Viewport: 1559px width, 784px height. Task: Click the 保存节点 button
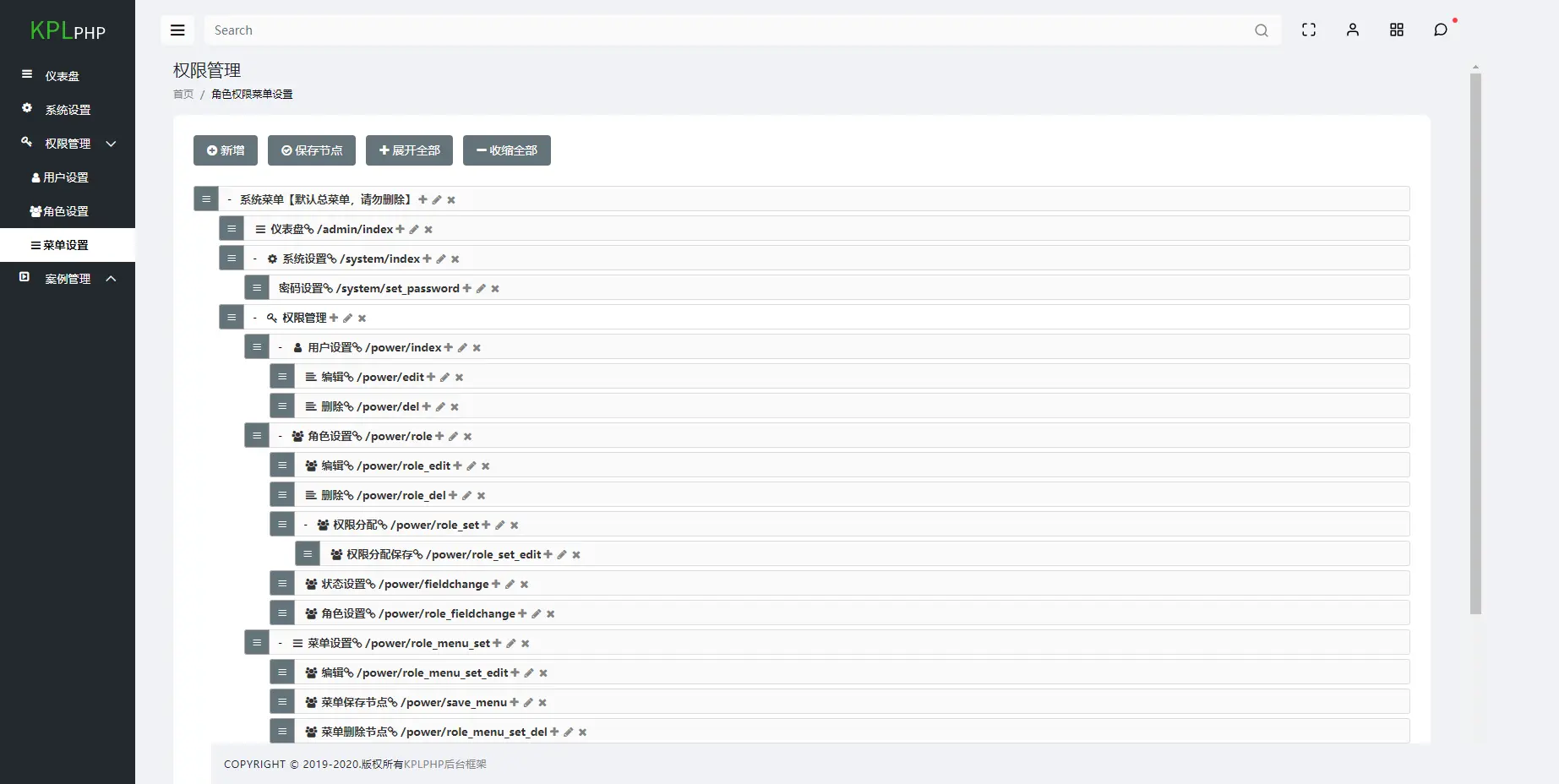coord(312,150)
